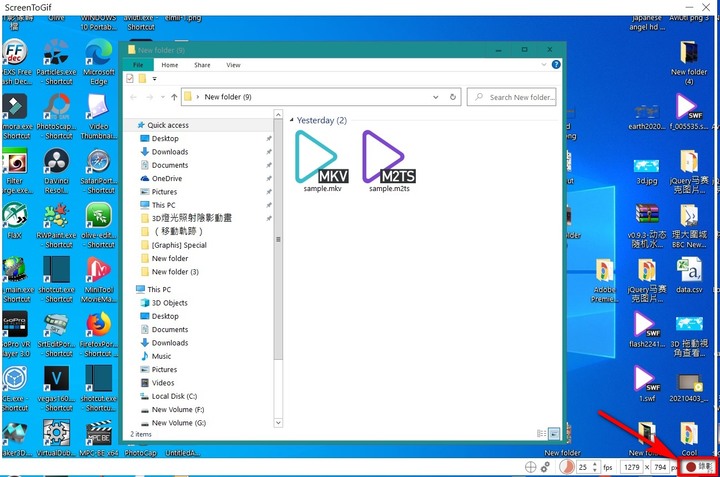The image size is (720, 477).
Task: Select Adobe Premiere desktop icon
Action: point(604,281)
